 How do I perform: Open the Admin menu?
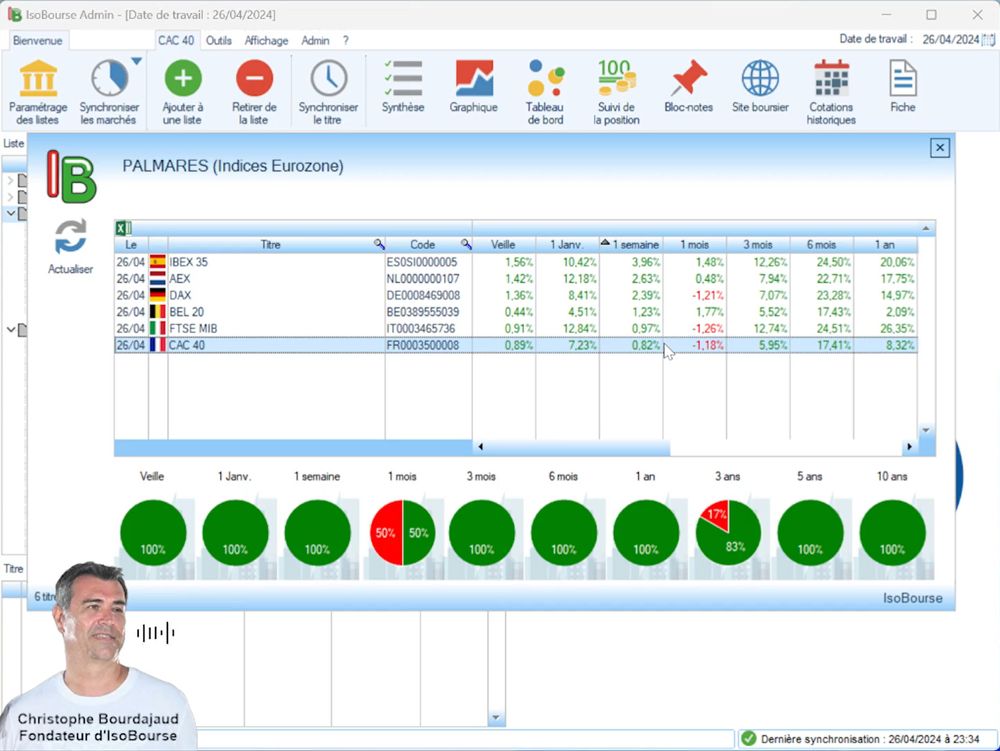(315, 40)
